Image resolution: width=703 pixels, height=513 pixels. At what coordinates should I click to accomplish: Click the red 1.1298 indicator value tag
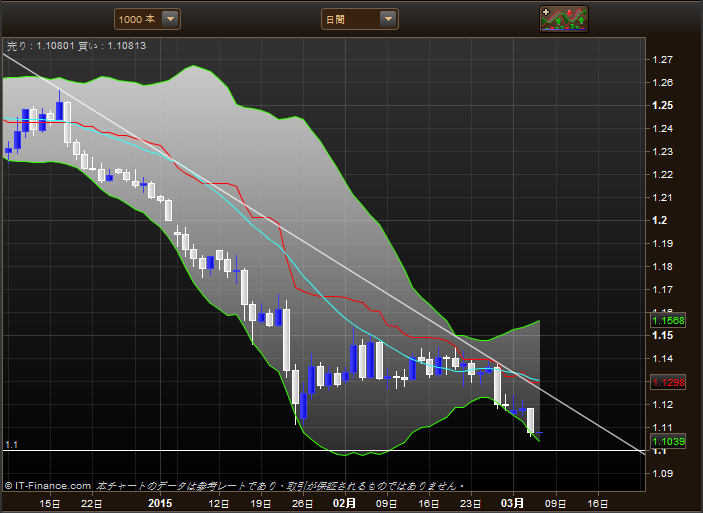pos(668,383)
